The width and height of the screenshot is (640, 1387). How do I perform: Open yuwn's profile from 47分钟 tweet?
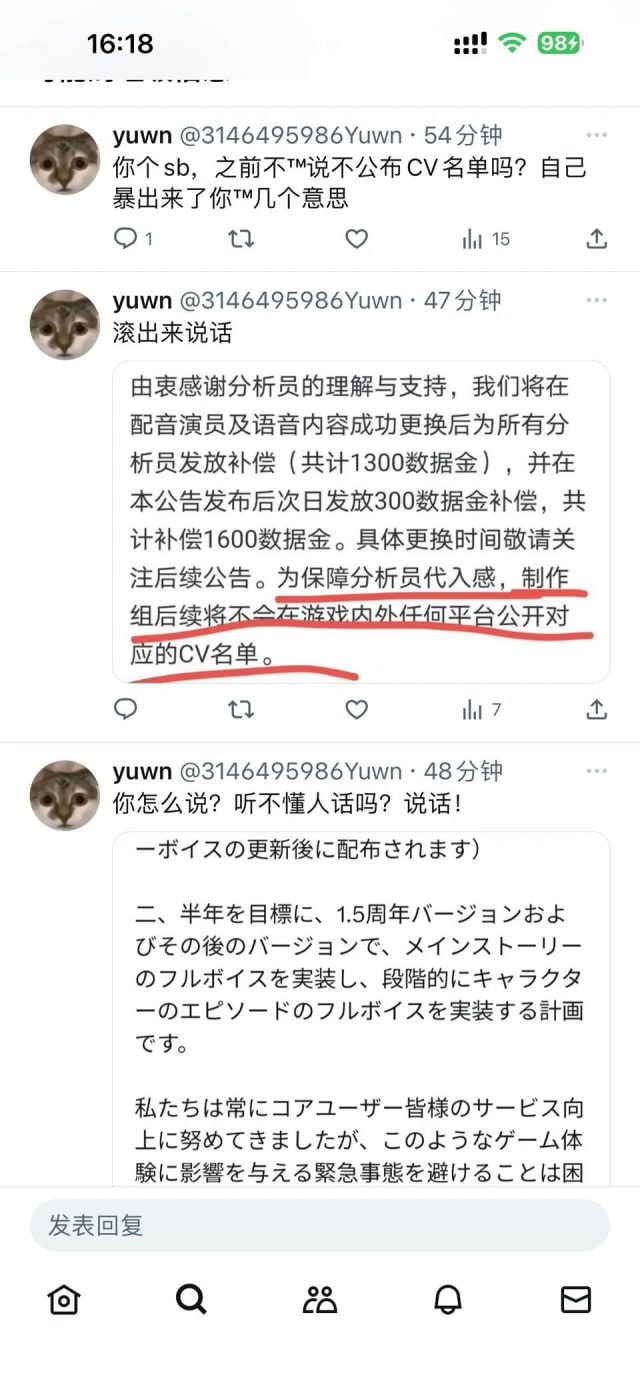coord(64,324)
